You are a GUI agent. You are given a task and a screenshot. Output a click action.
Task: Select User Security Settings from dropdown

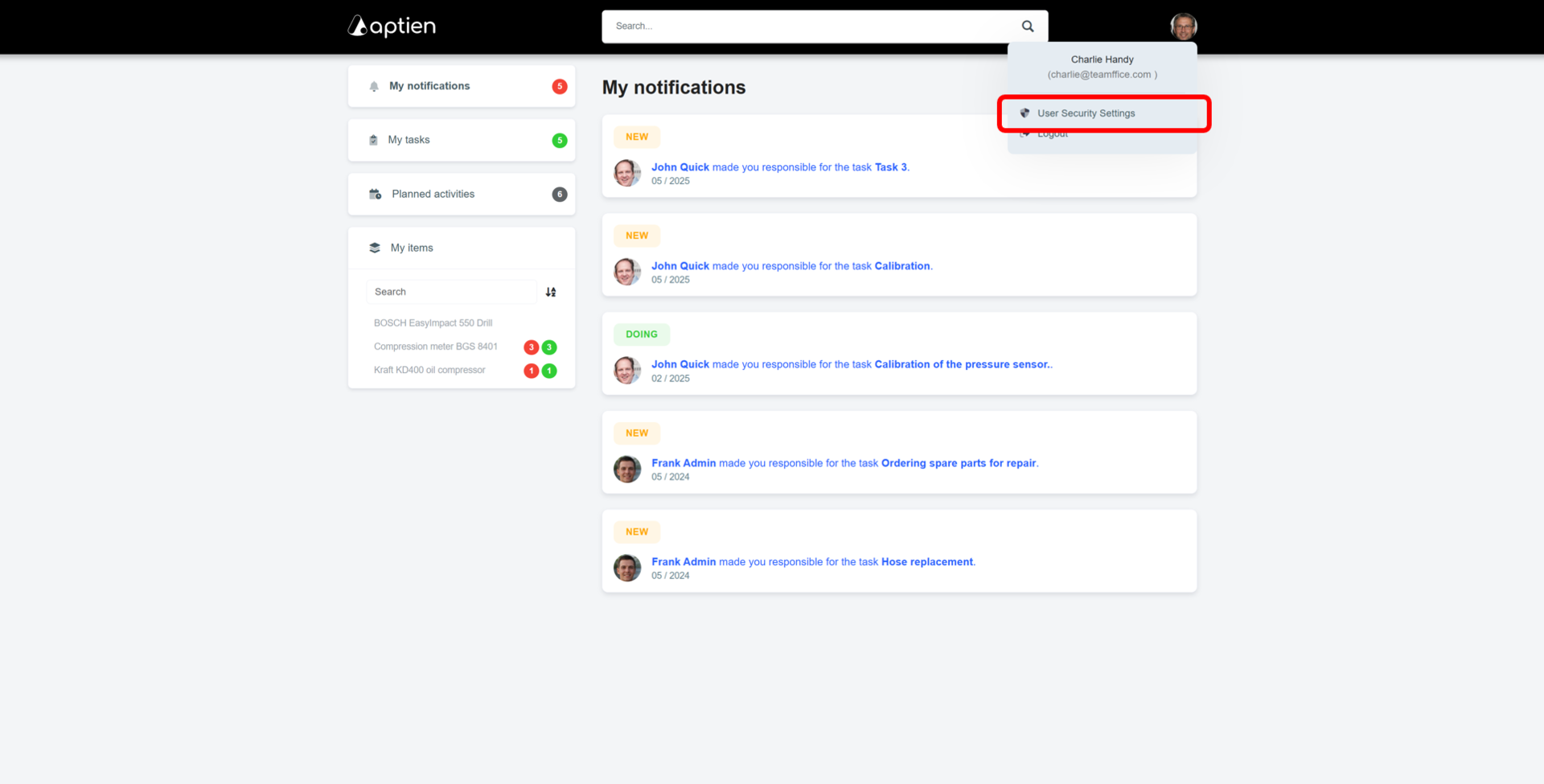coord(1086,113)
